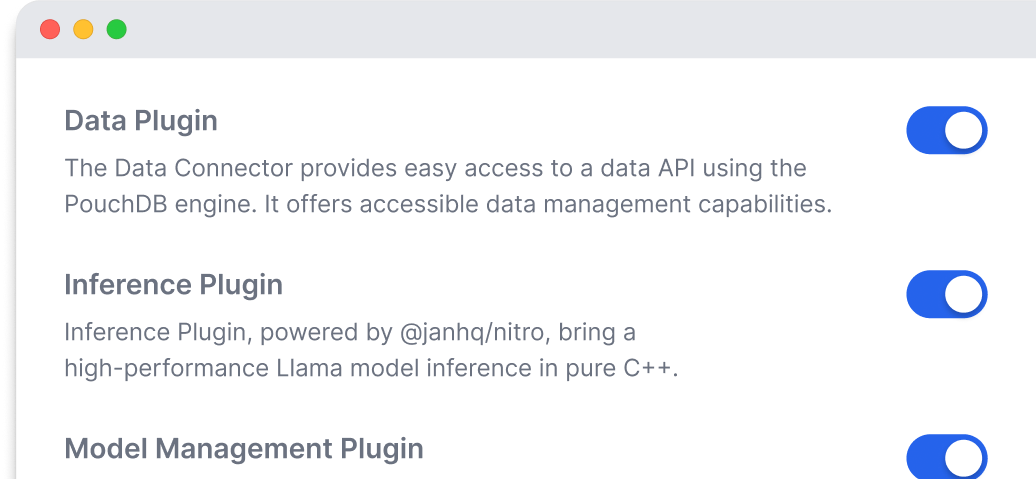Screen dimensions: 1036x479
Task: Click the Data Plugin heading
Action: coord(141,121)
